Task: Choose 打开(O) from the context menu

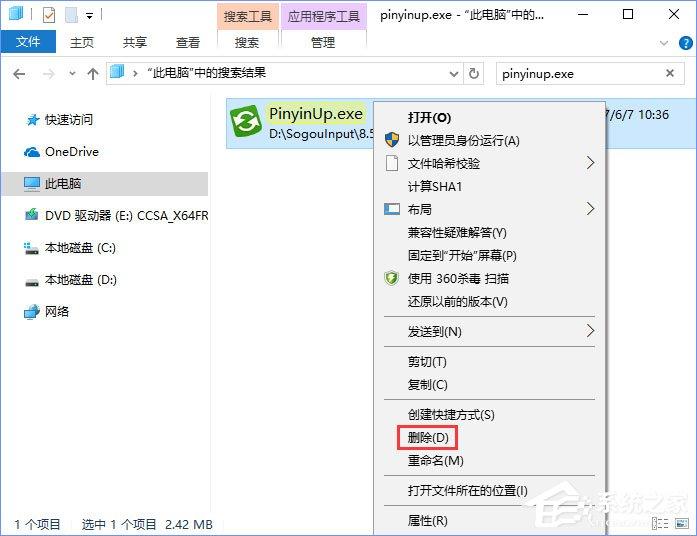Action: click(x=489, y=117)
